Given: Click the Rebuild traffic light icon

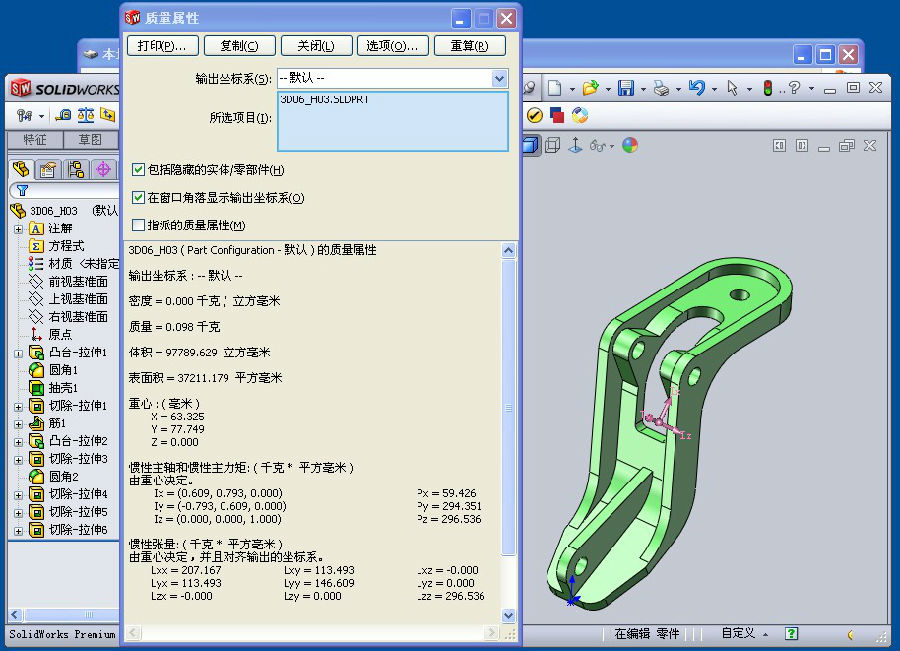Looking at the screenshot, I should point(768,88).
